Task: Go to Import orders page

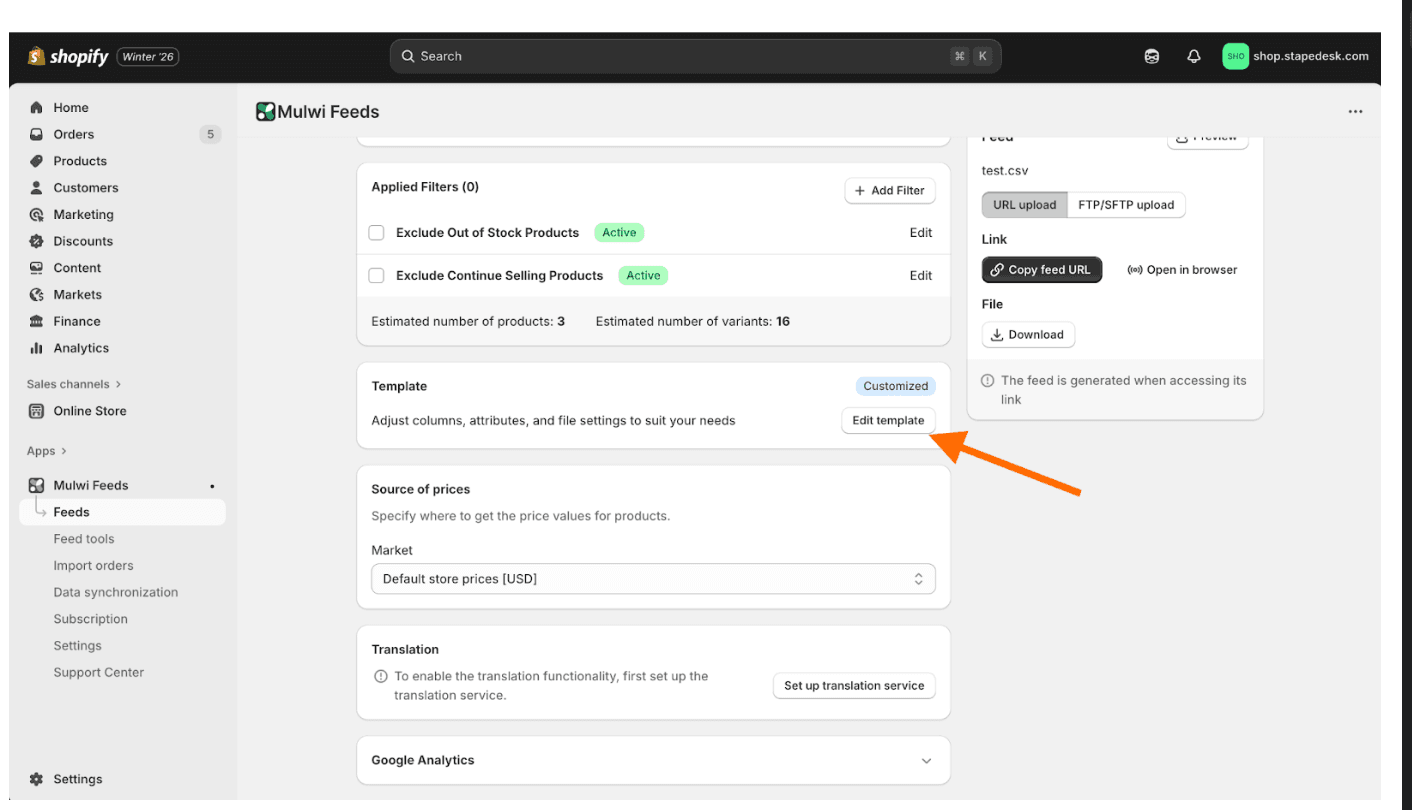Action: (x=93, y=566)
